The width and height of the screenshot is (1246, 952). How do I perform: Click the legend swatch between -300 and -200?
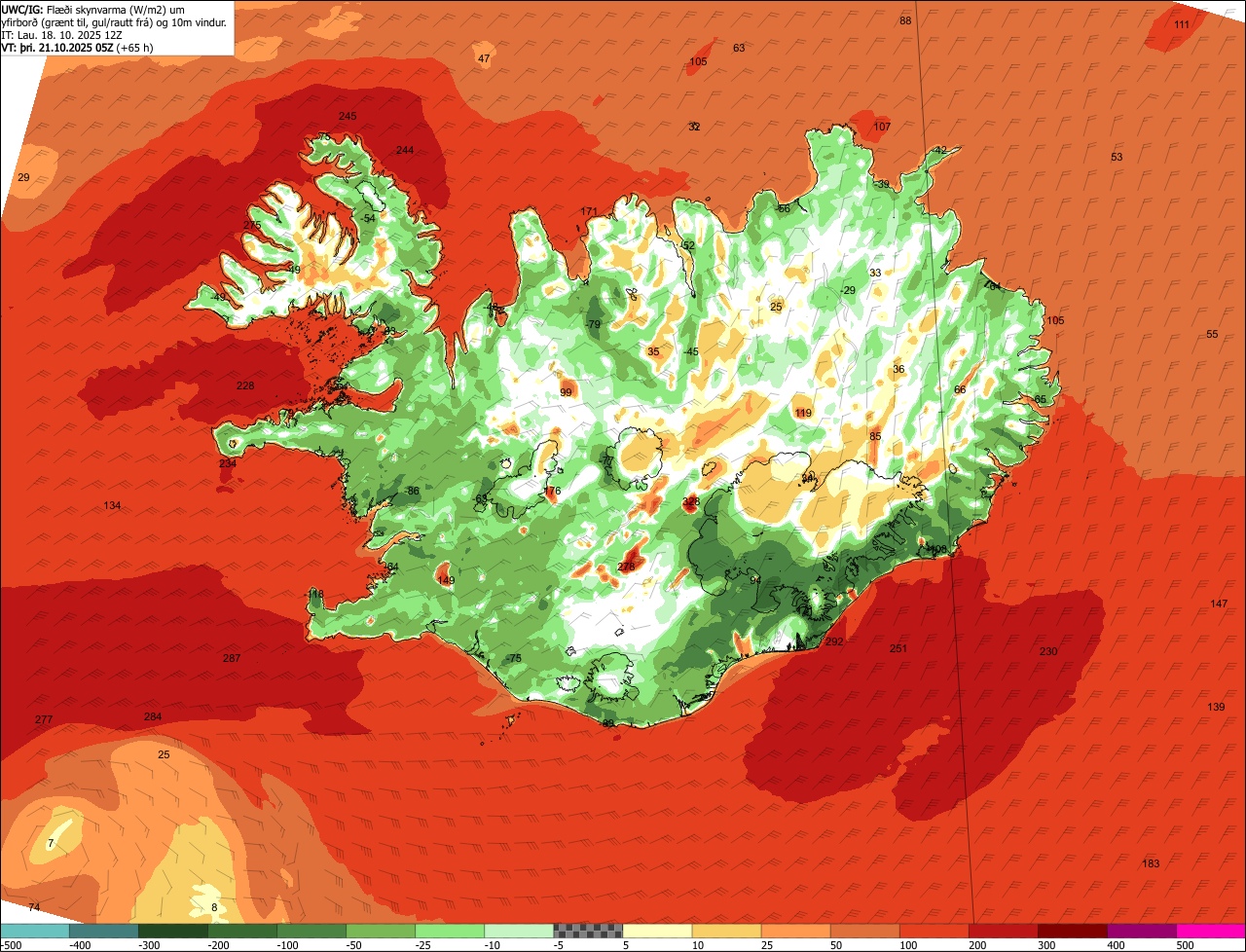pos(173,931)
